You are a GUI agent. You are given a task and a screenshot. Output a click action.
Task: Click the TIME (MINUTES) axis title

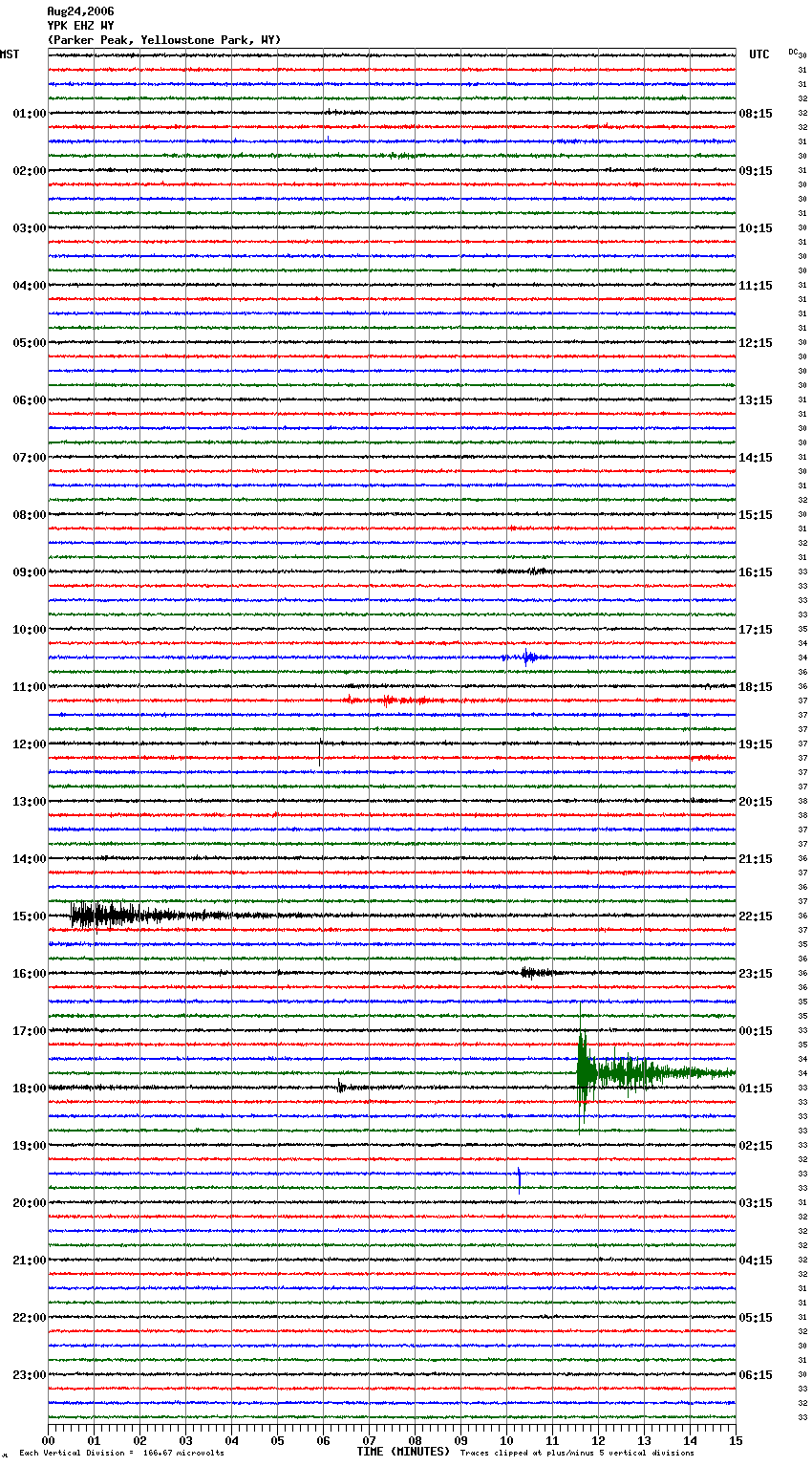point(403,1452)
